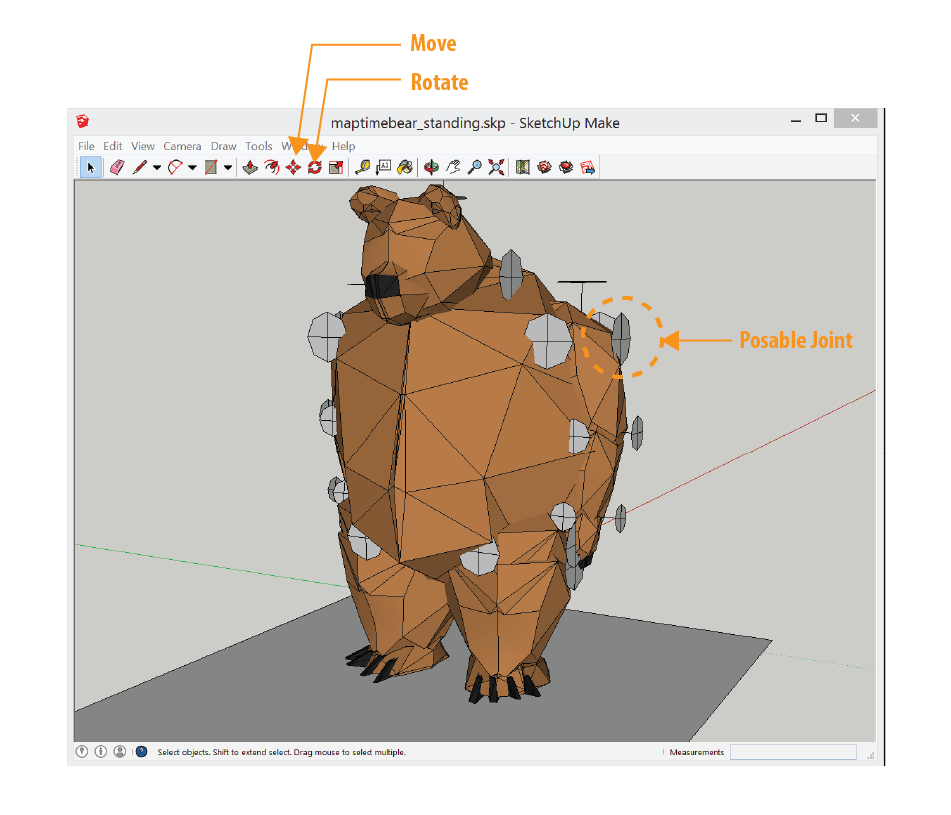Choose the Eraser tool
Screen dimensions: 951x815
pyautogui.click(x=117, y=167)
